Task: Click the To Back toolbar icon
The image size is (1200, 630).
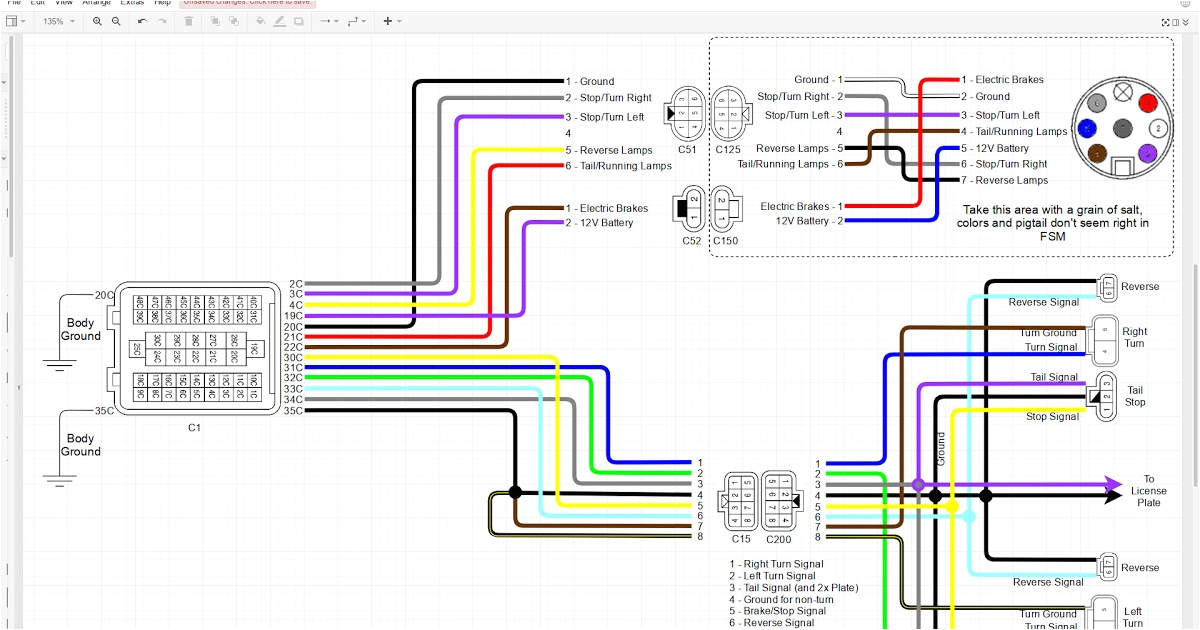Action: tap(233, 20)
